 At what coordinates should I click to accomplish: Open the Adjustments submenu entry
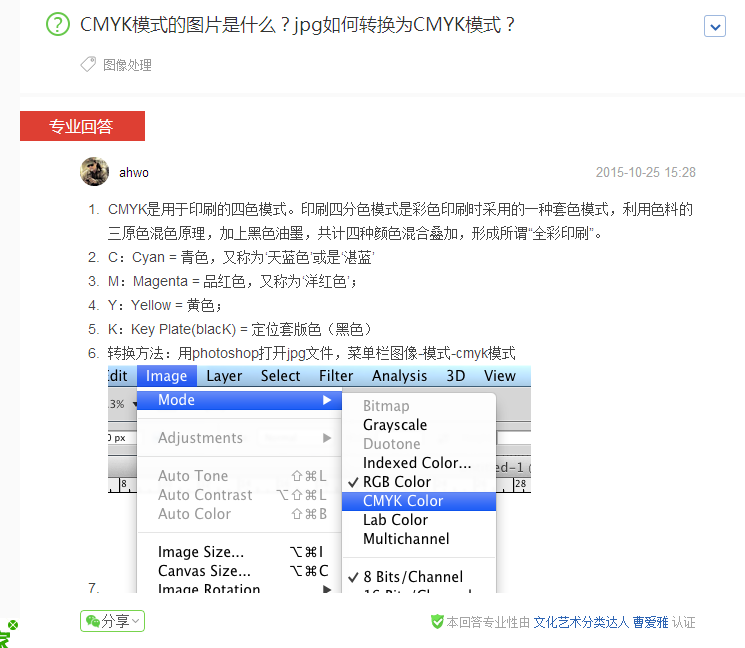tap(239, 438)
